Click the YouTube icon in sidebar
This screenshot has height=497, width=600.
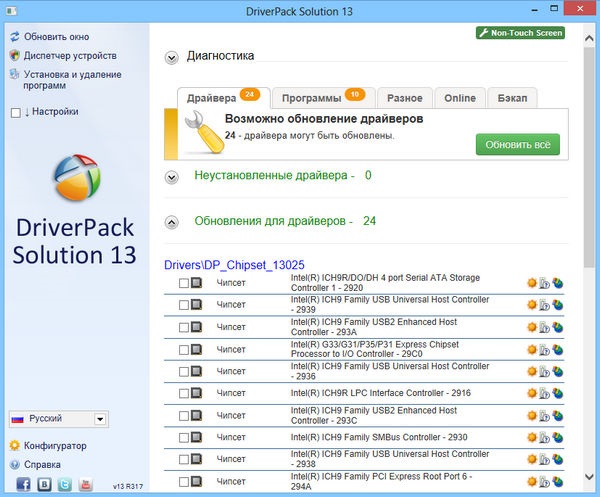pyautogui.click(x=85, y=485)
